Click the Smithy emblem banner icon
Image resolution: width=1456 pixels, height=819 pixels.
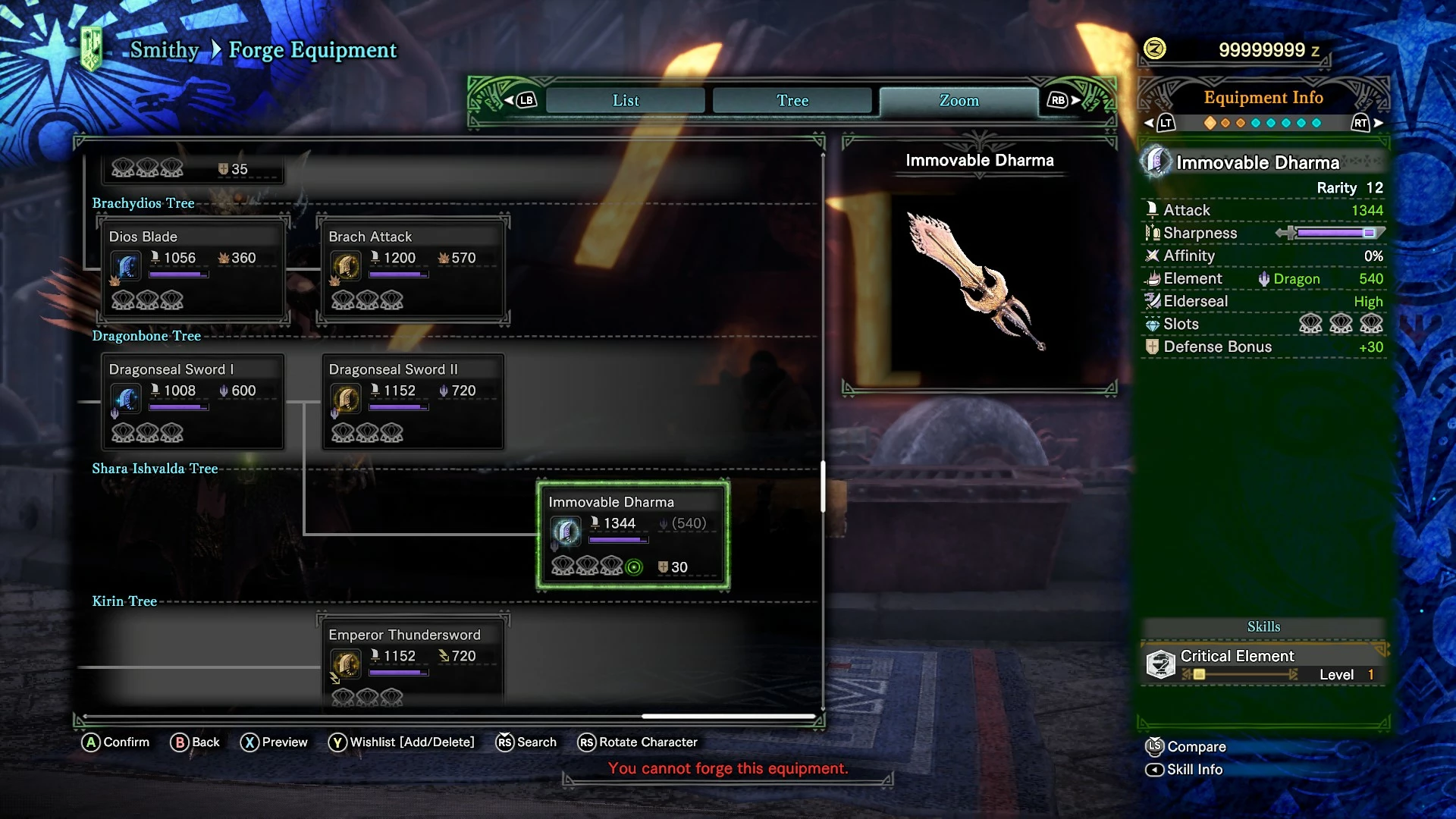click(92, 49)
